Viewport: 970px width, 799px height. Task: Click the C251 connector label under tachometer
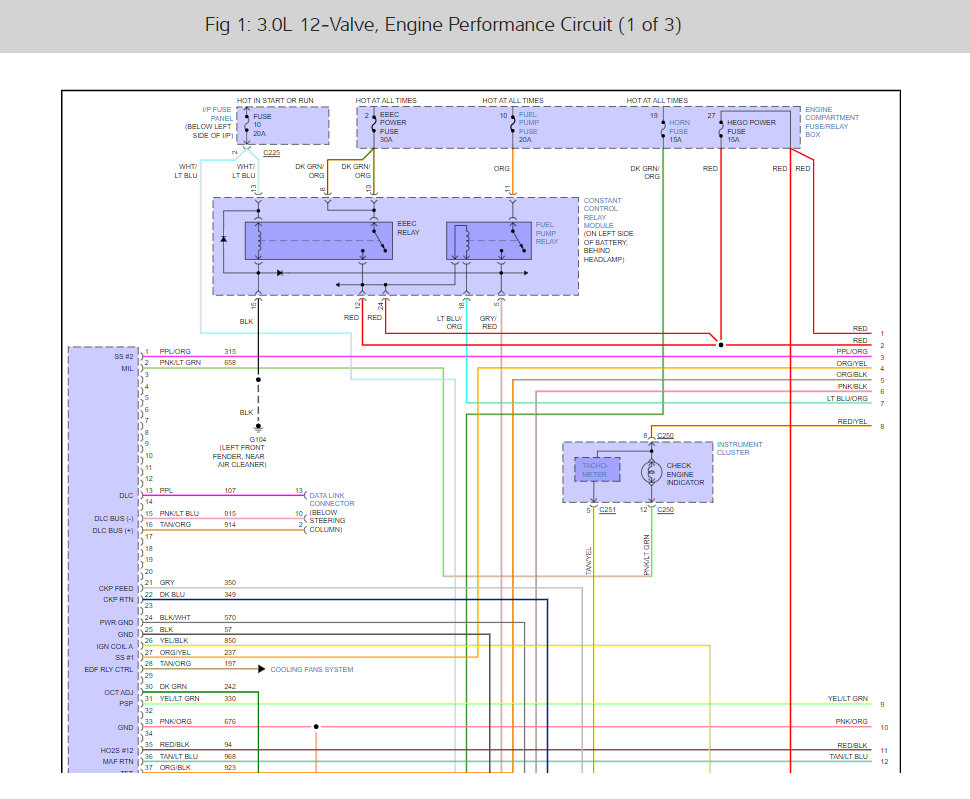[607, 510]
